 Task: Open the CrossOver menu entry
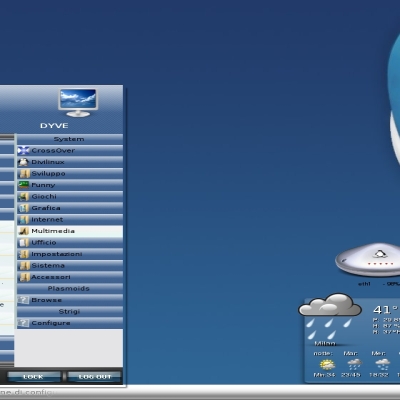pyautogui.click(x=70, y=151)
